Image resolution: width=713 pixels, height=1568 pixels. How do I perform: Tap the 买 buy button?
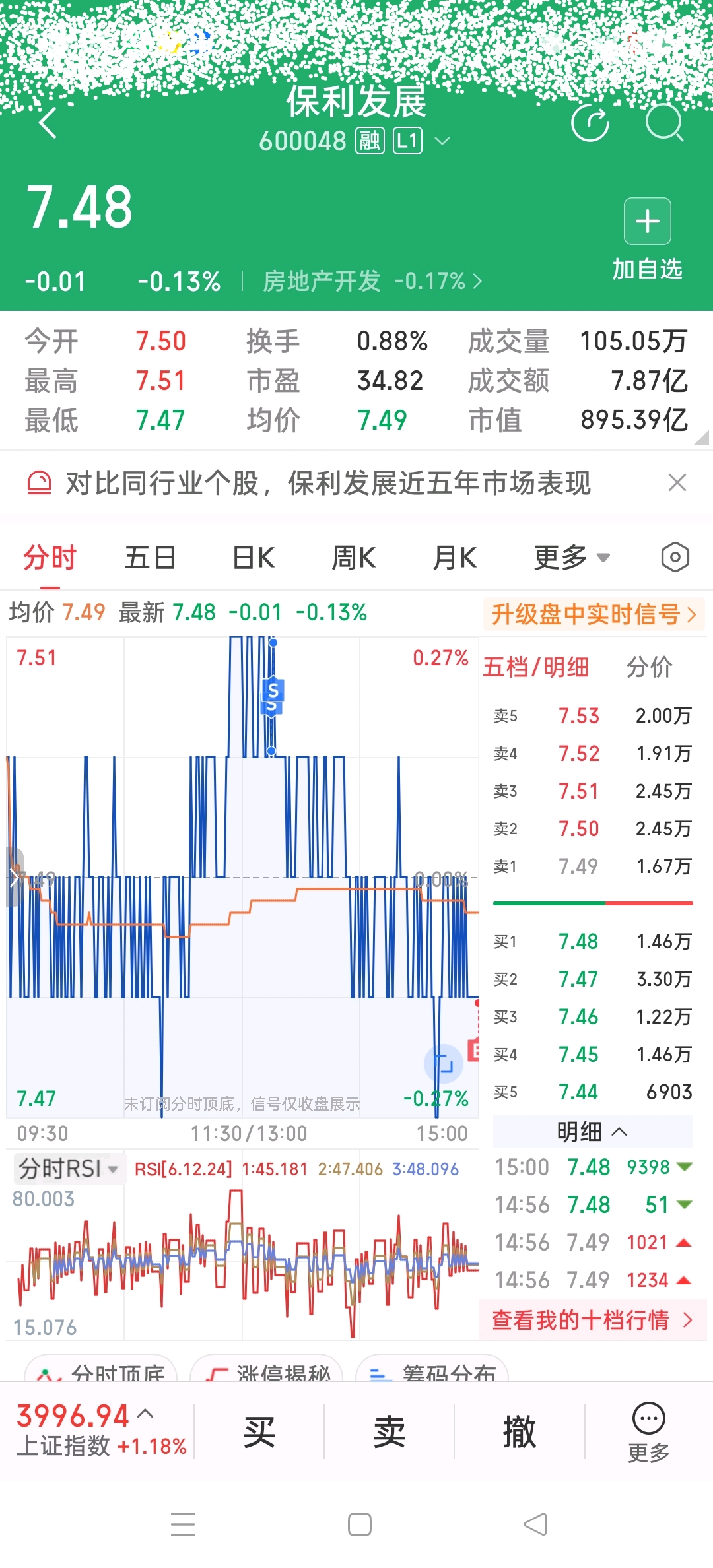[x=259, y=1432]
